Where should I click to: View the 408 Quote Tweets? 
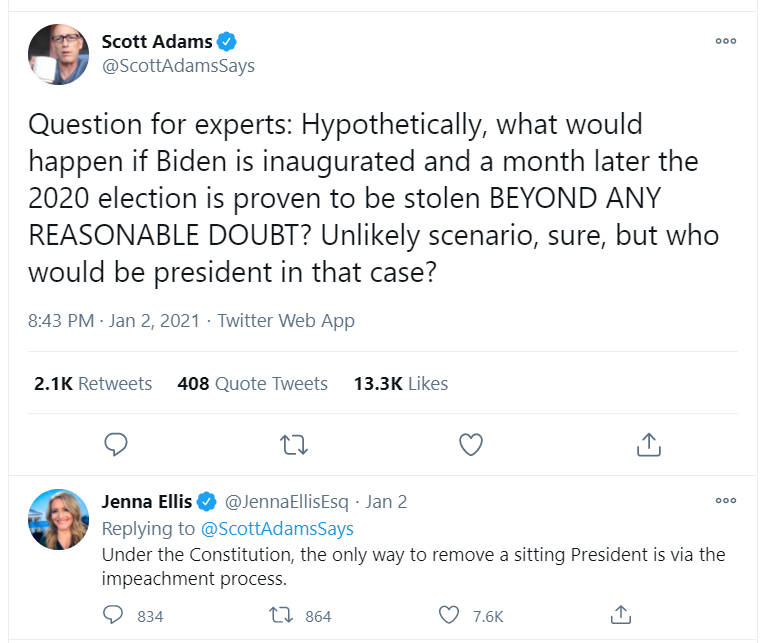252,383
